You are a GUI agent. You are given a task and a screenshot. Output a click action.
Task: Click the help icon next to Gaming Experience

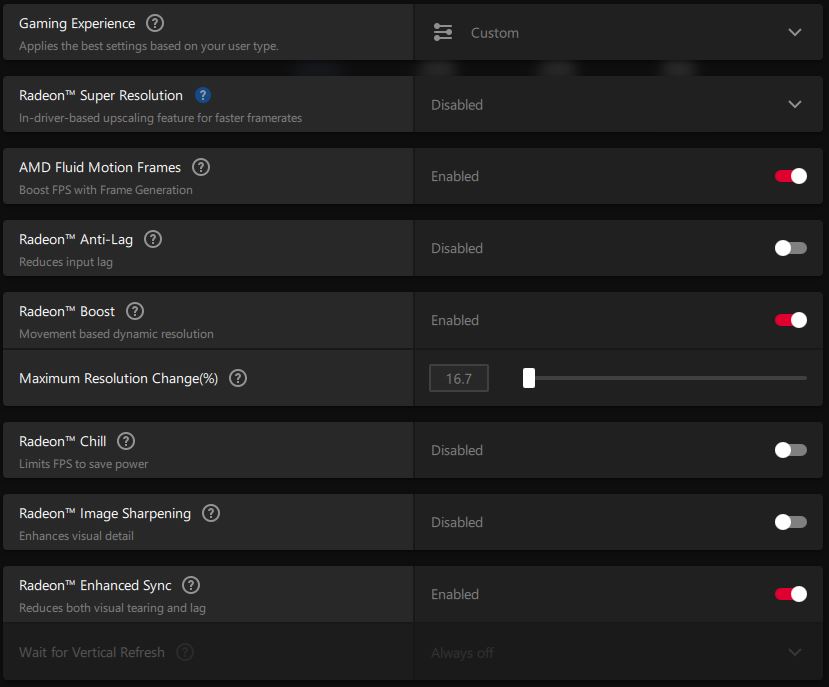coord(155,23)
